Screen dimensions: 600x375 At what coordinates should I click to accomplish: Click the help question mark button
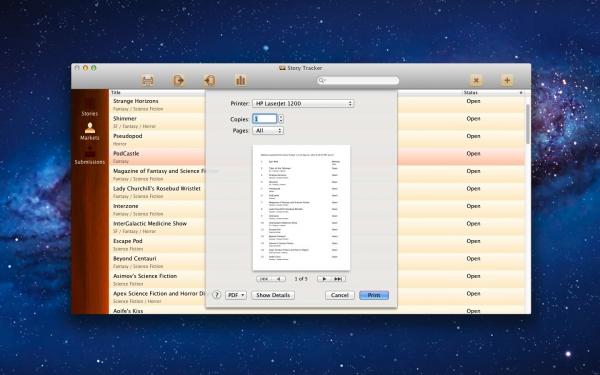[217, 295]
